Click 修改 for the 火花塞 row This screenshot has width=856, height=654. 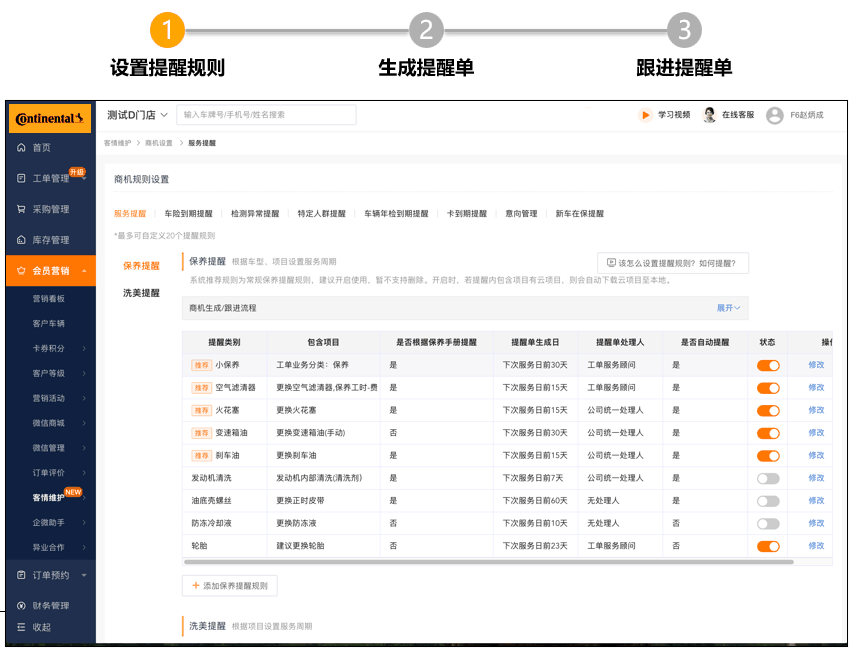click(816, 410)
